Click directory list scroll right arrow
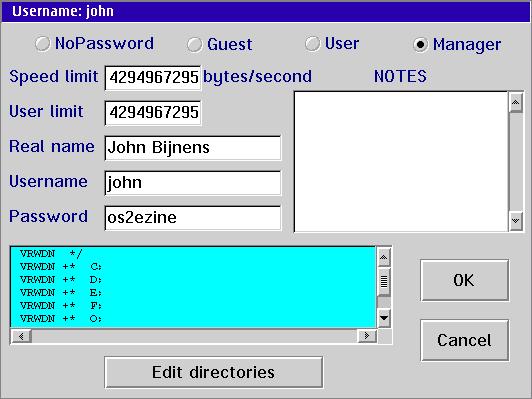This screenshot has width=532, height=399. [367, 336]
